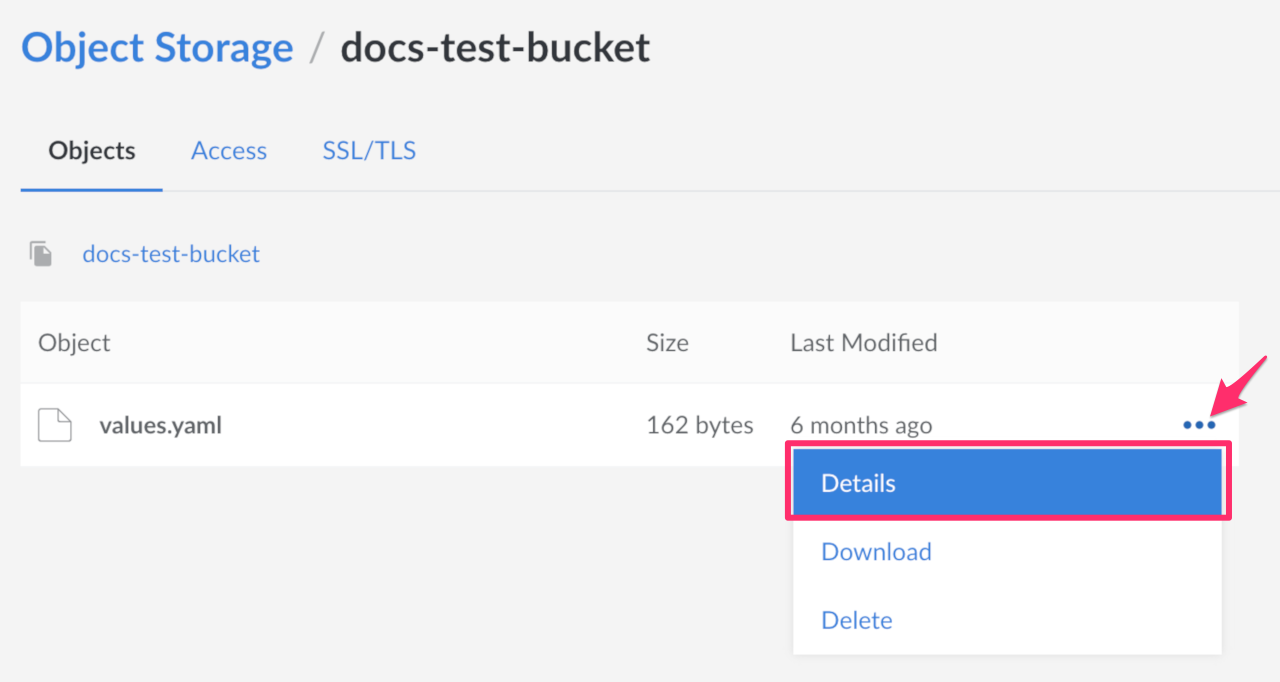Click the Object column header
Image resolution: width=1280 pixels, height=682 pixels.
tap(74, 342)
